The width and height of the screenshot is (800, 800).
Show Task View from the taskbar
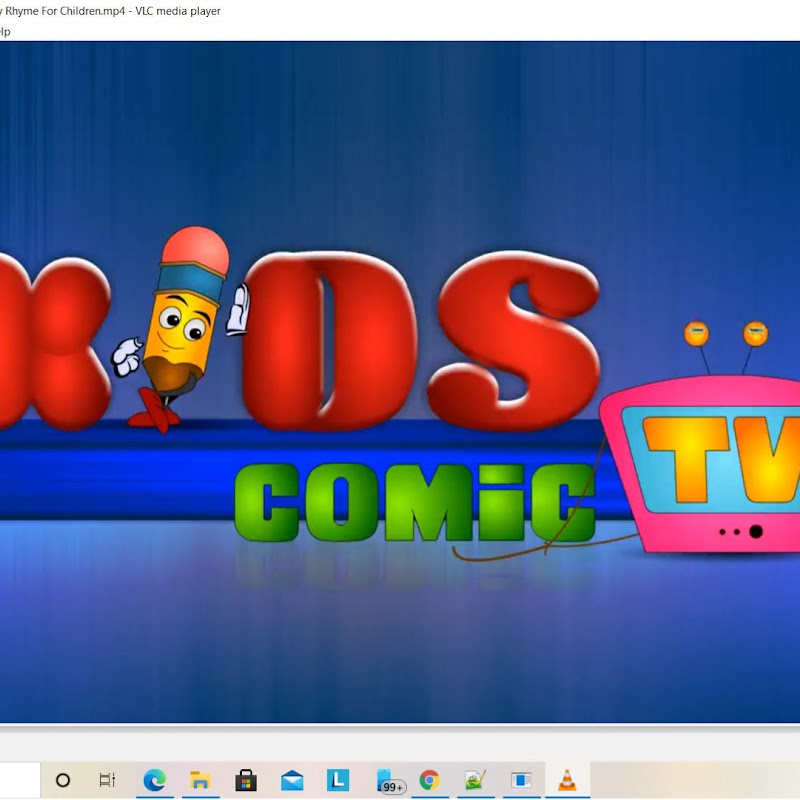[x=107, y=780]
